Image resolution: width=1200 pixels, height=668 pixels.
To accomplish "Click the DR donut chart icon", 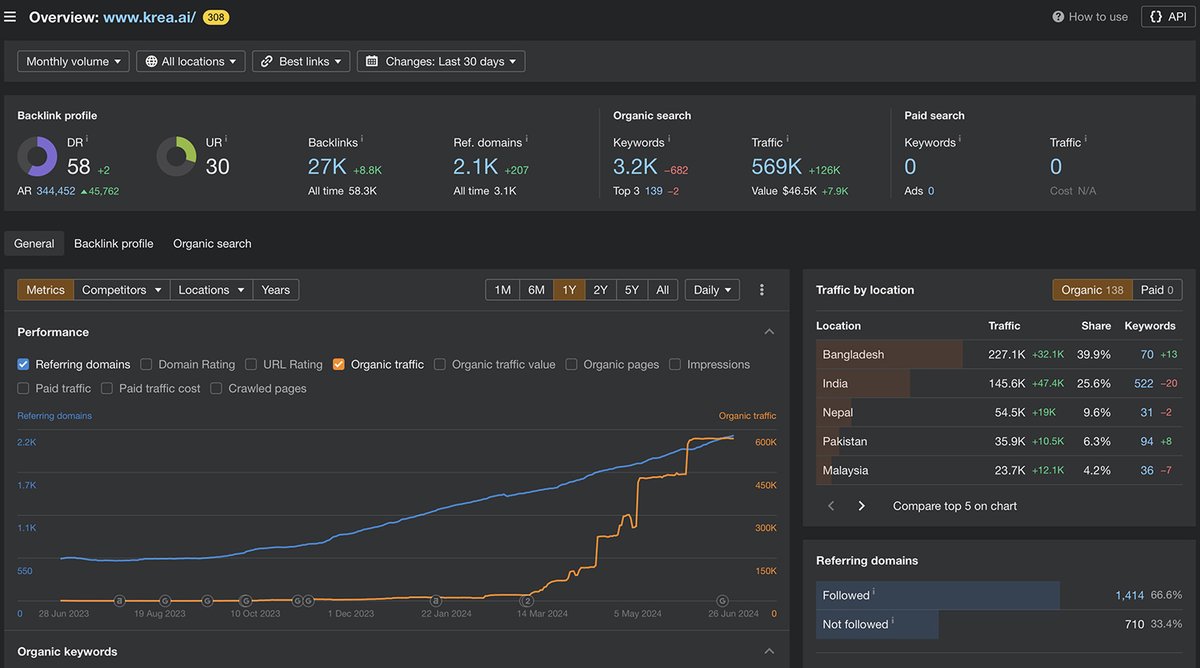I will coord(37,157).
